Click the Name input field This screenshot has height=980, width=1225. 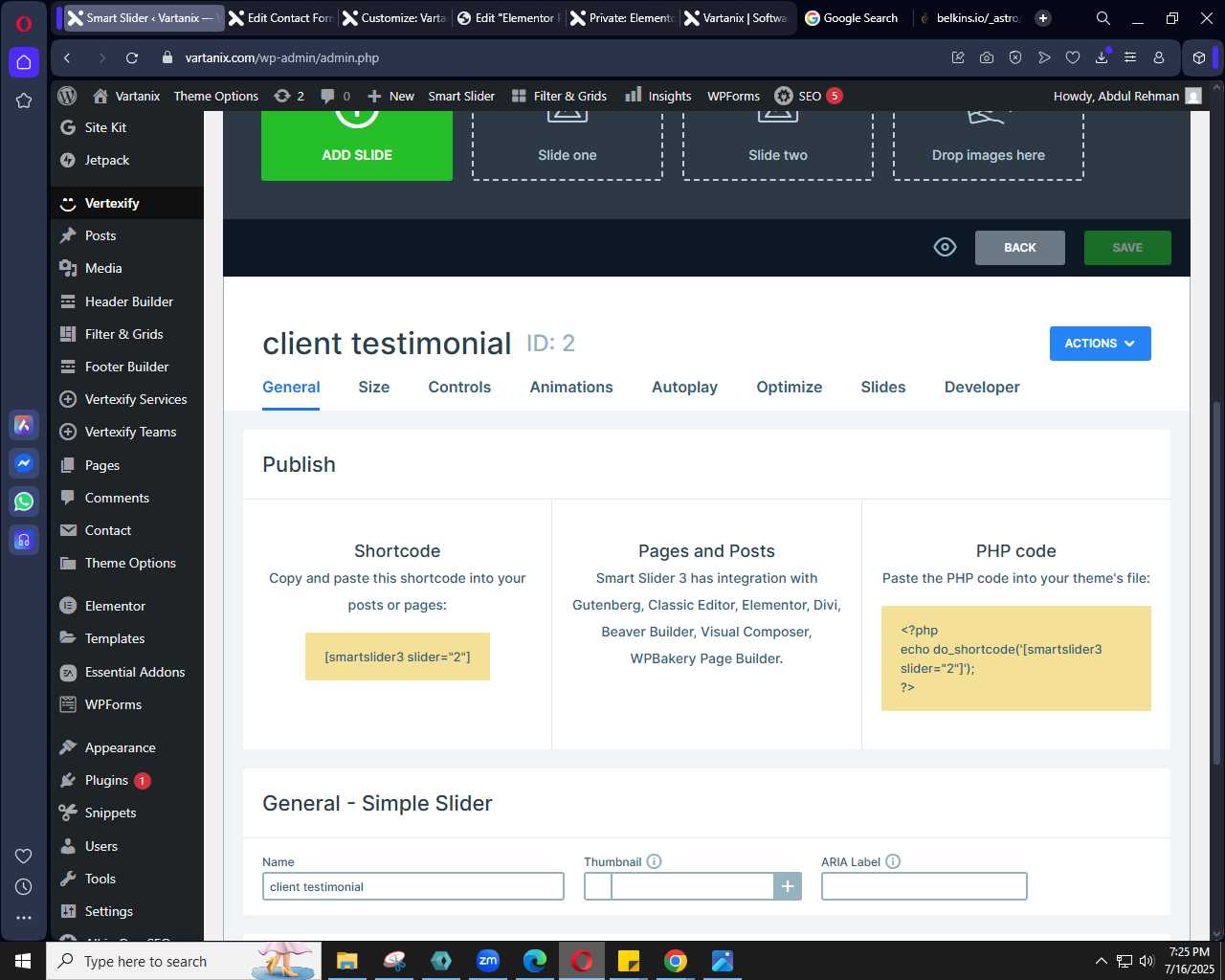point(413,886)
